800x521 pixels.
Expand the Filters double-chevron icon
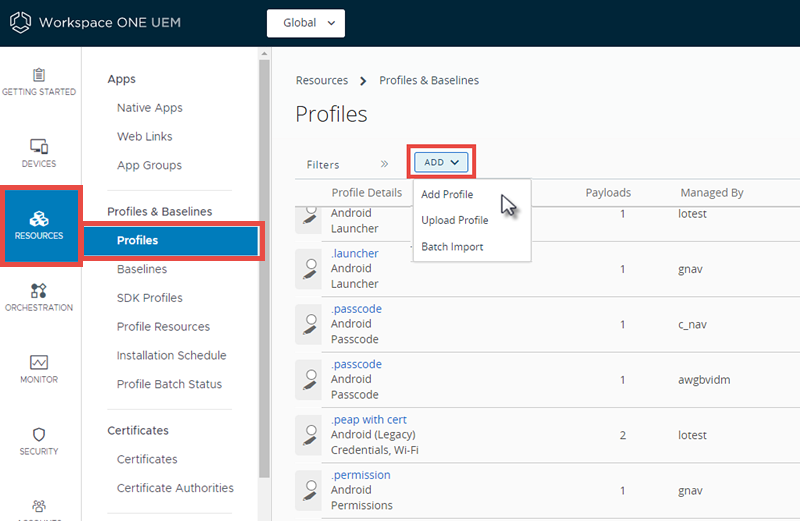pyautogui.click(x=384, y=164)
